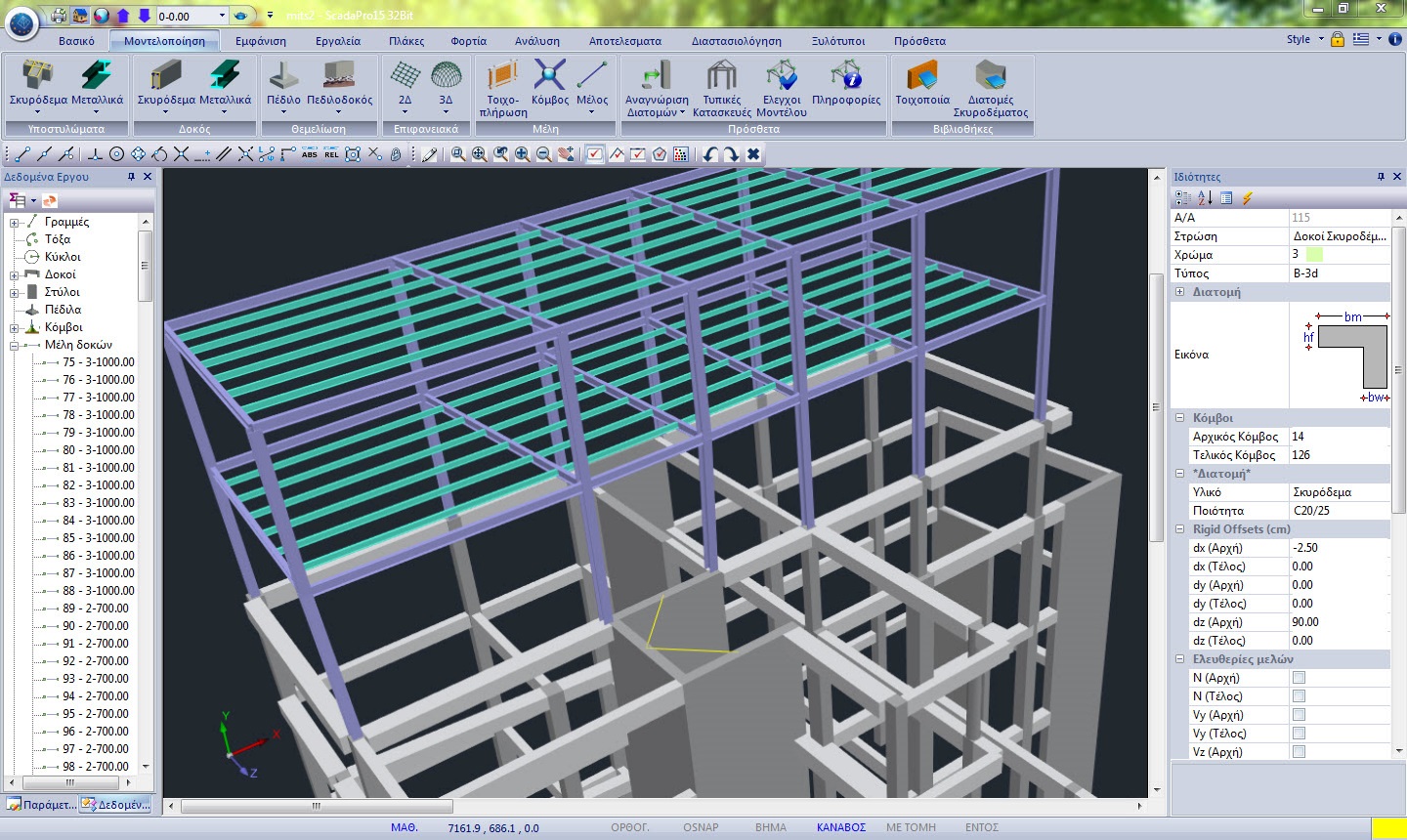Click the undo arrow in toolbar

pos(710,154)
